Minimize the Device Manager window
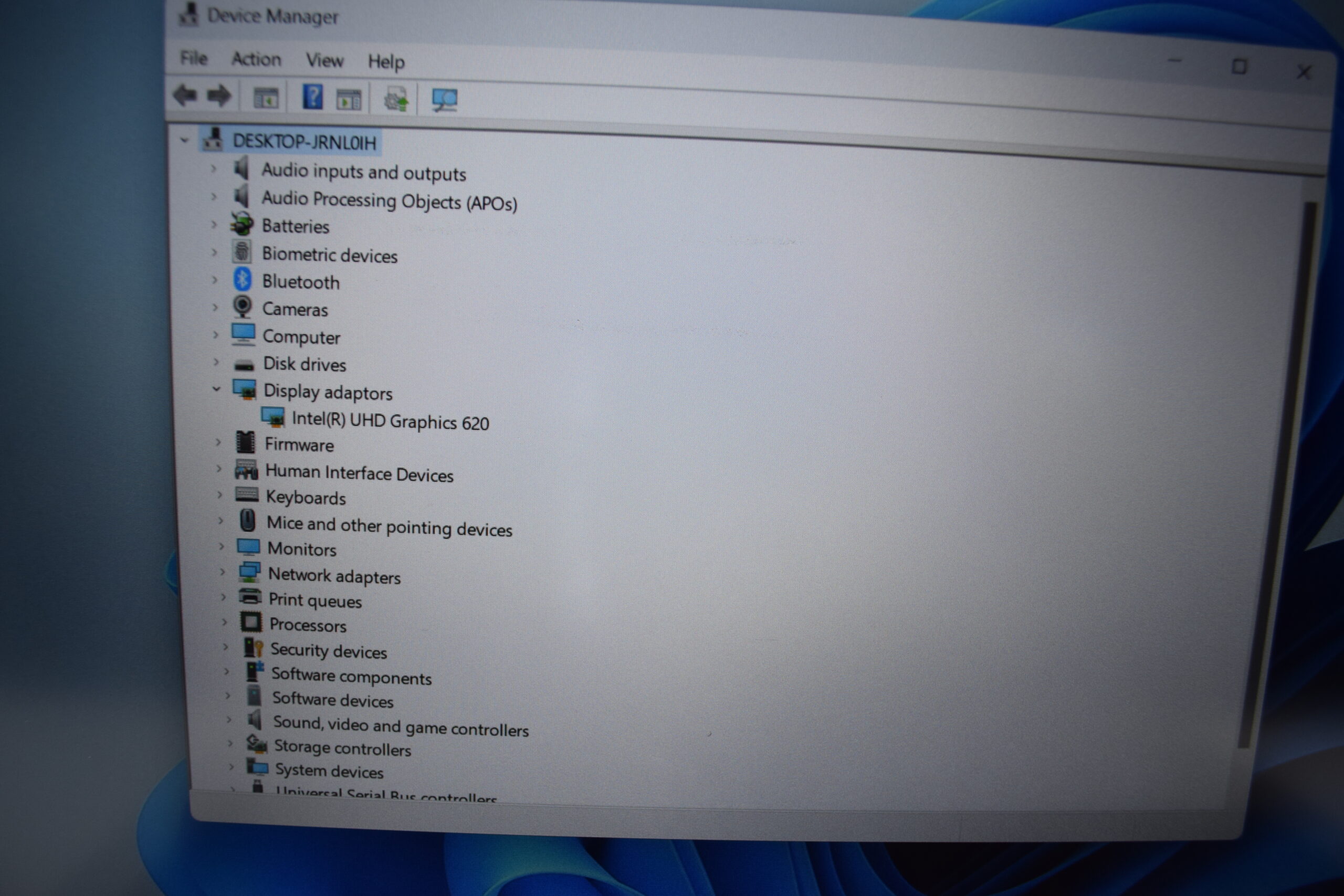Screen dimensions: 1344x896 [1174, 61]
